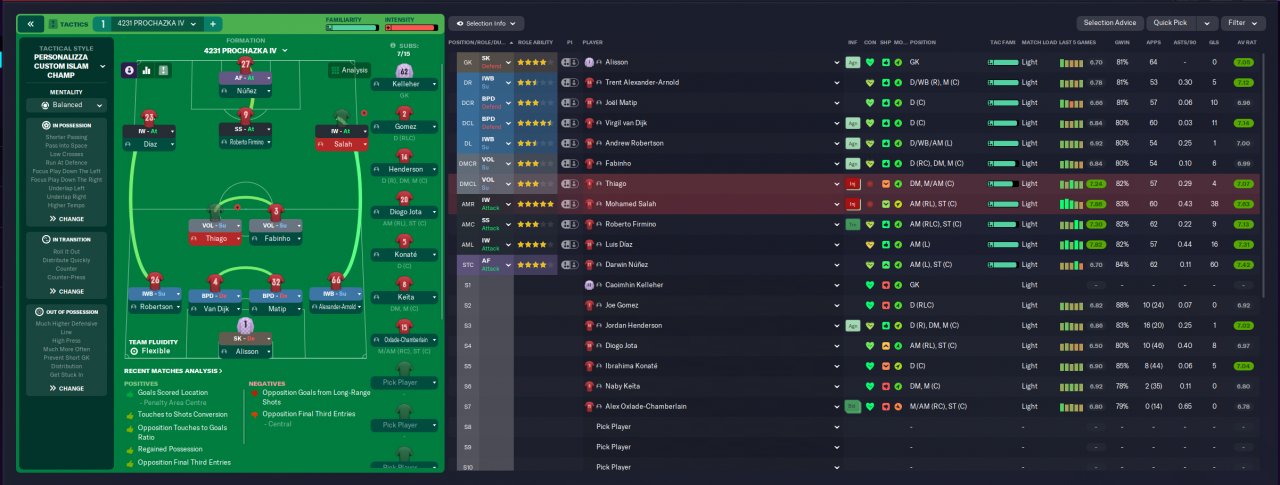Sort by the Role Ability column header
Image resolution: width=1280 pixels, height=485 pixels.
tap(535, 42)
